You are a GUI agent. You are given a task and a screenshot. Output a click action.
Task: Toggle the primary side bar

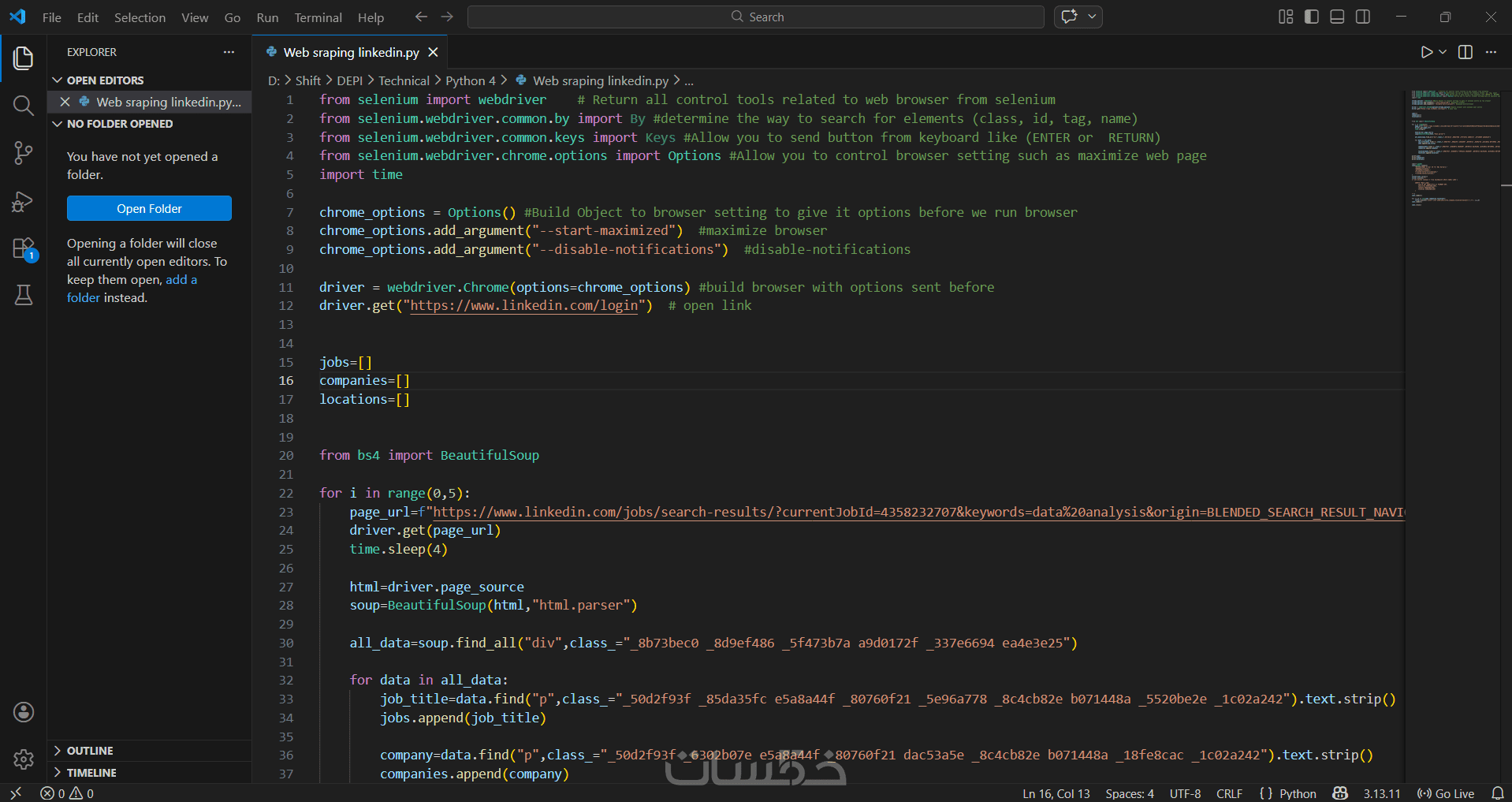(x=1312, y=17)
